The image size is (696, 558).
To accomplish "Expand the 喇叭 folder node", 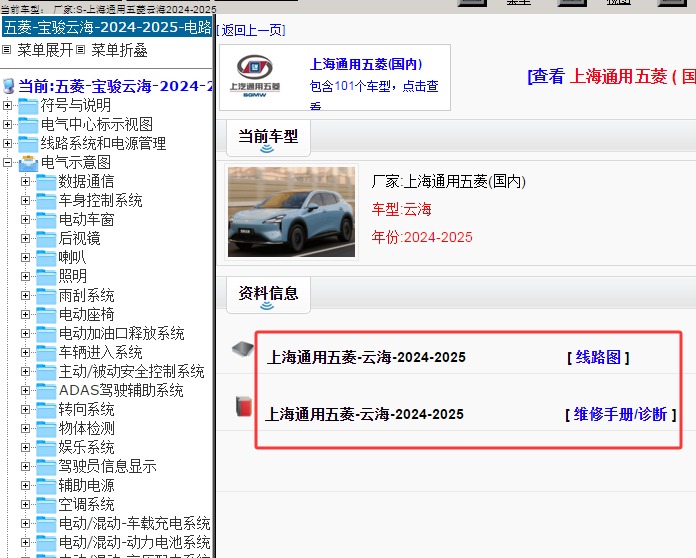I will coord(25,257).
